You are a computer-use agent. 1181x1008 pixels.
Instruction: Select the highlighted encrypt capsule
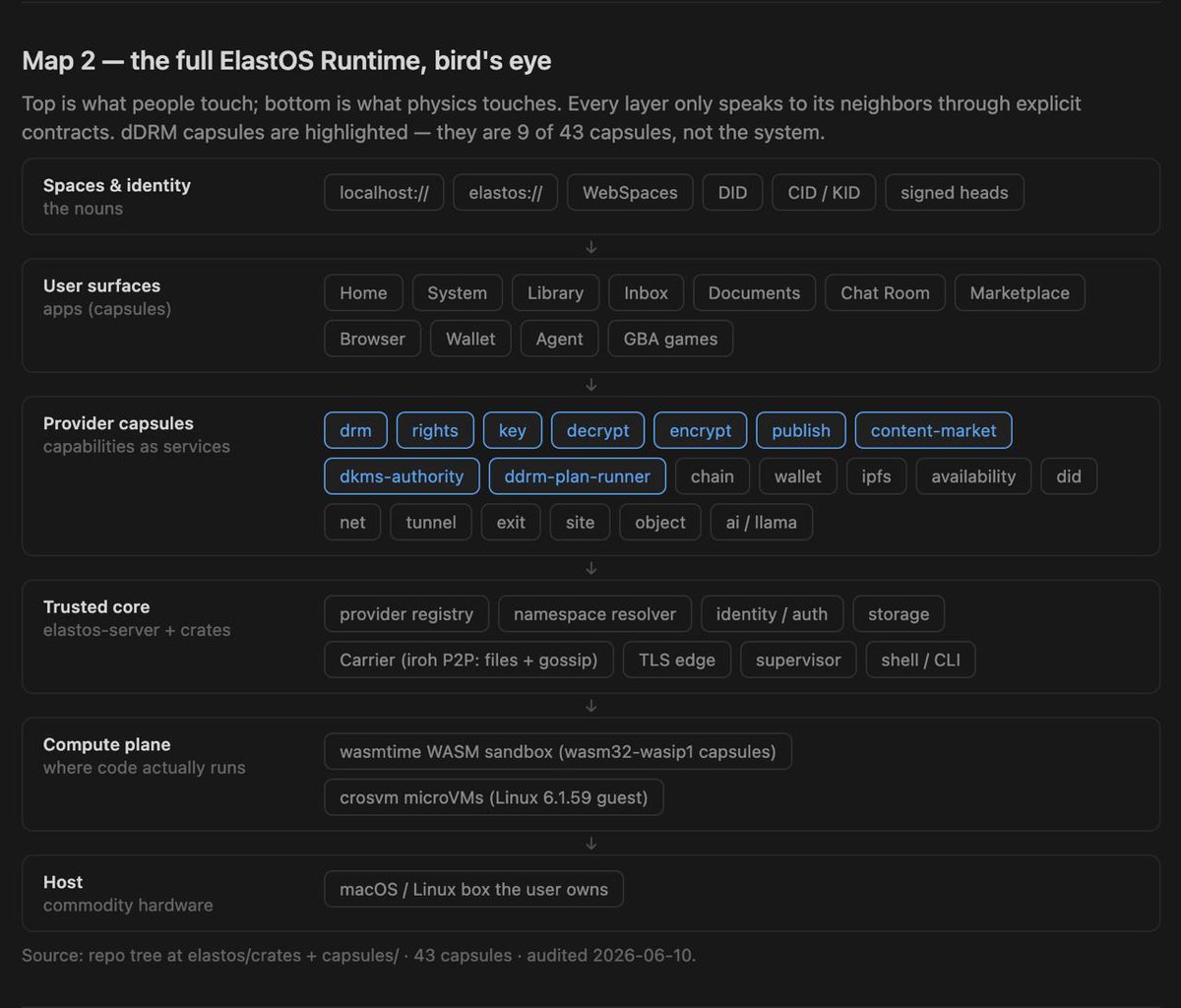[700, 430]
